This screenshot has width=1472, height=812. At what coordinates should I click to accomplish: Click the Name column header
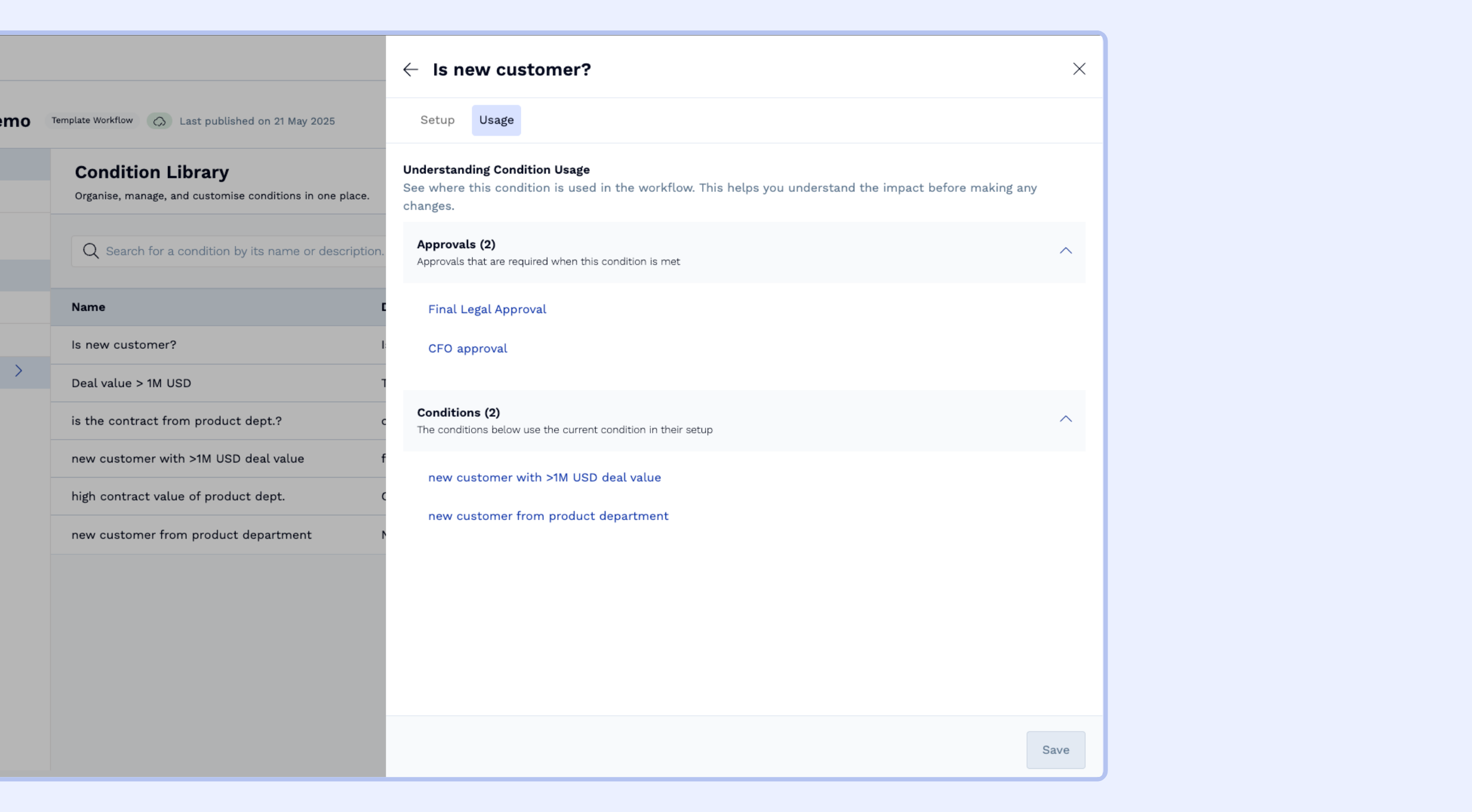[88, 307]
